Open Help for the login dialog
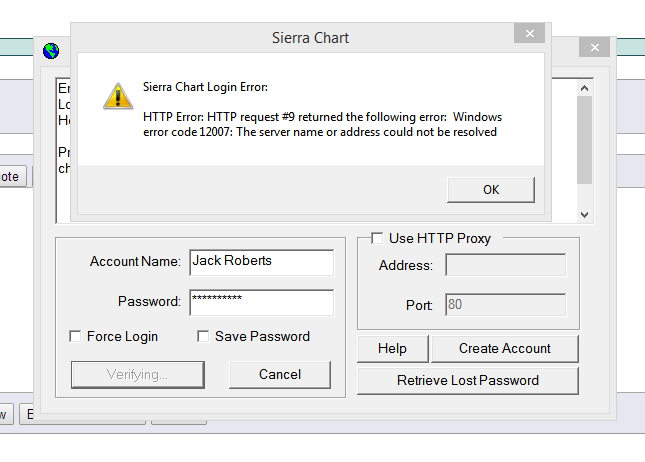This screenshot has height=462, width=645. point(392,348)
